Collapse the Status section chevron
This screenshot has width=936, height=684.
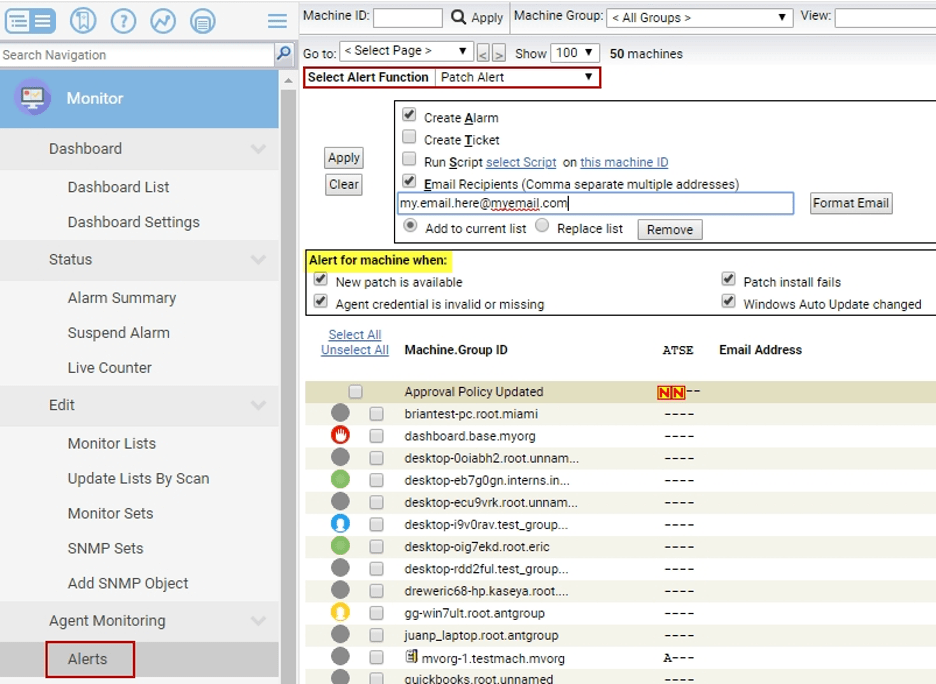pyautogui.click(x=258, y=260)
